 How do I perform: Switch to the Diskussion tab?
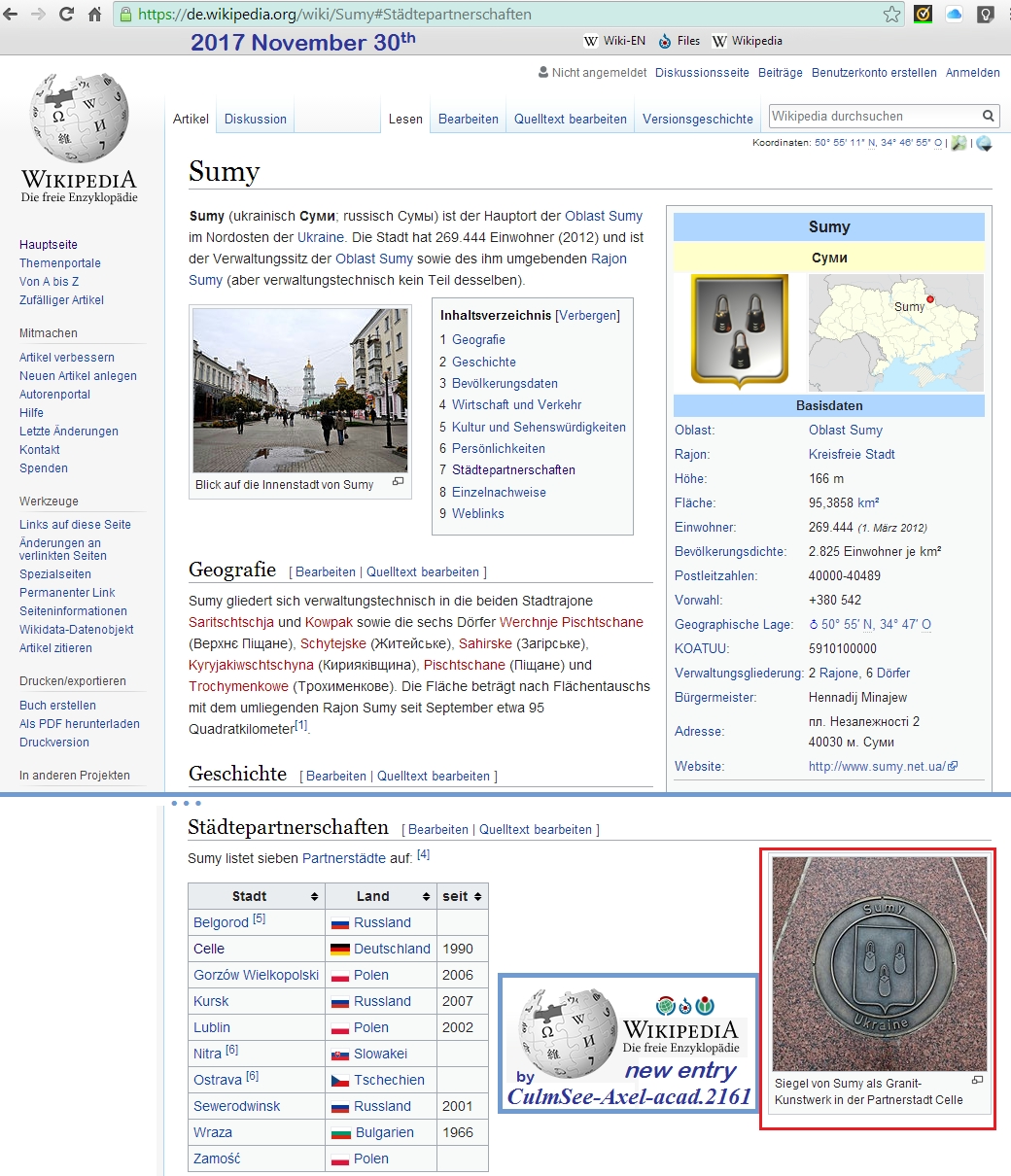coord(255,119)
